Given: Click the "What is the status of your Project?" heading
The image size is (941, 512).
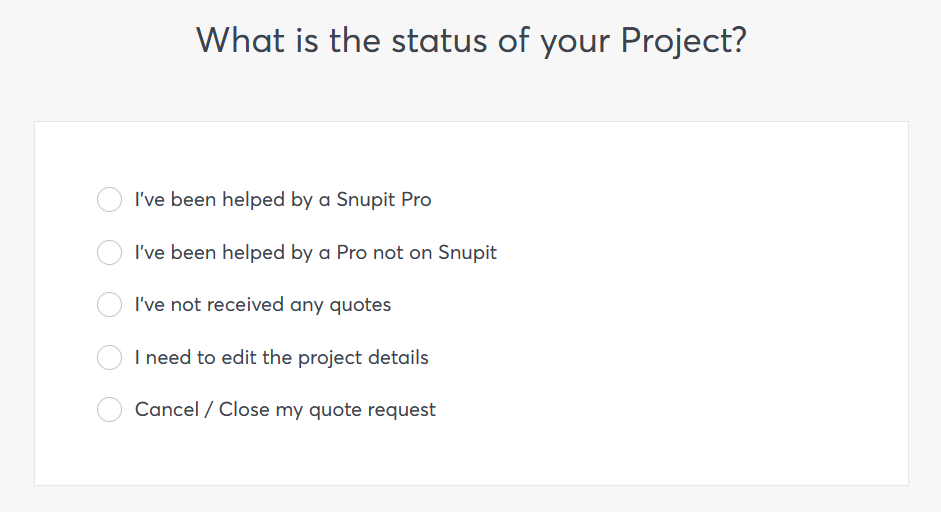Looking at the screenshot, I should point(470,41).
